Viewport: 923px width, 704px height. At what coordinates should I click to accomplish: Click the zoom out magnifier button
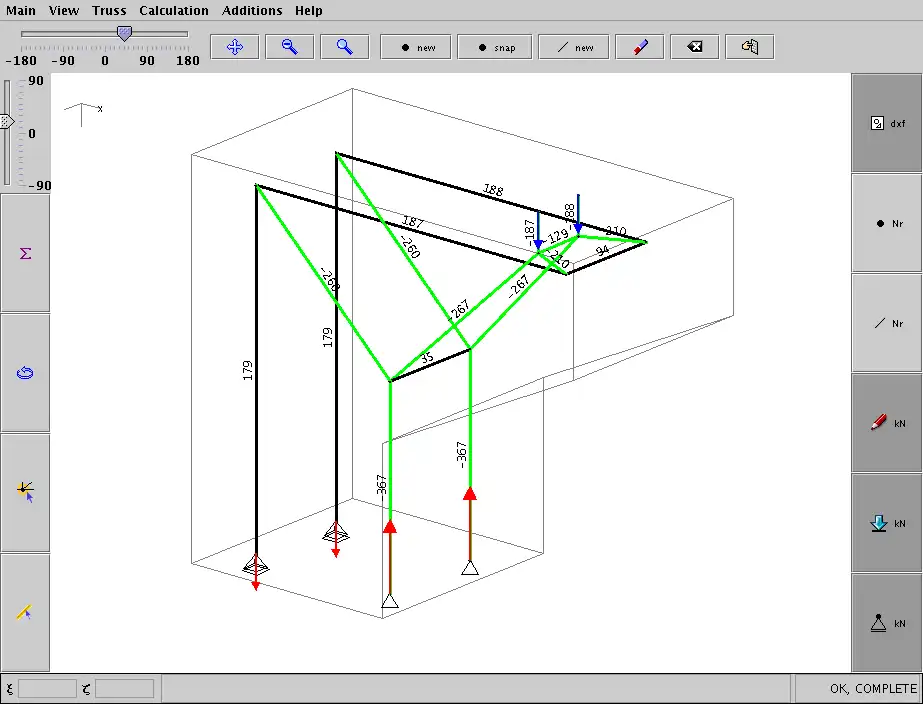coord(290,47)
